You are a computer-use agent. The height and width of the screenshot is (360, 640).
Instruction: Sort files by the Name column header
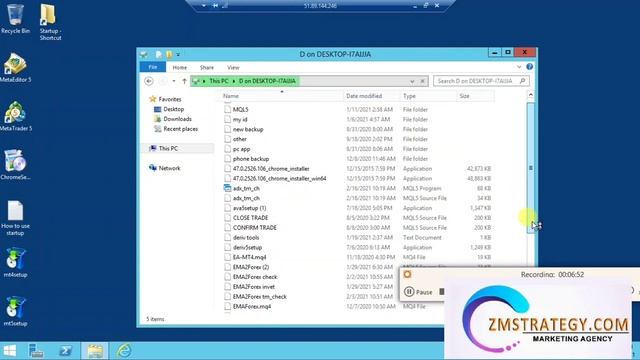[282, 96]
